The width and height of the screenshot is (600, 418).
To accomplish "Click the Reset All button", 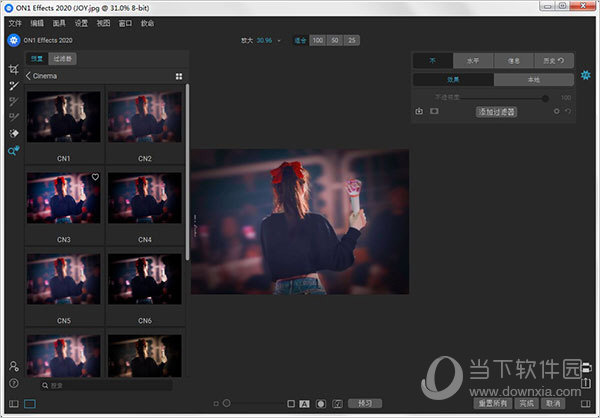I will click(x=493, y=403).
